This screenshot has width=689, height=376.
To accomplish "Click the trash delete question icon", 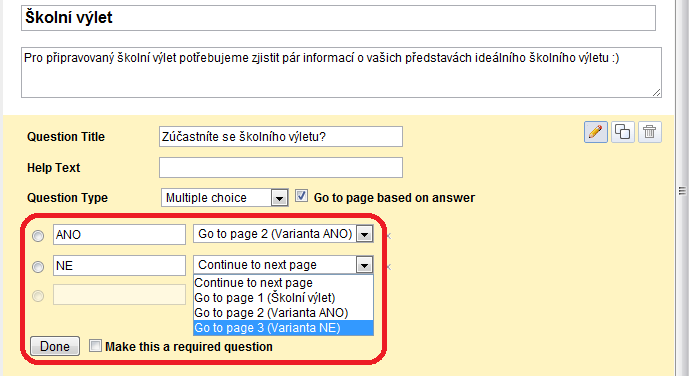I will tap(649, 132).
